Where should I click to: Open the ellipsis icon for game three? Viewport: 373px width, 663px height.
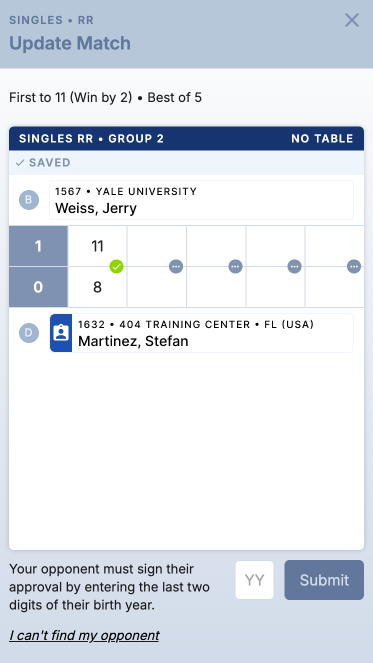[x=235, y=266]
